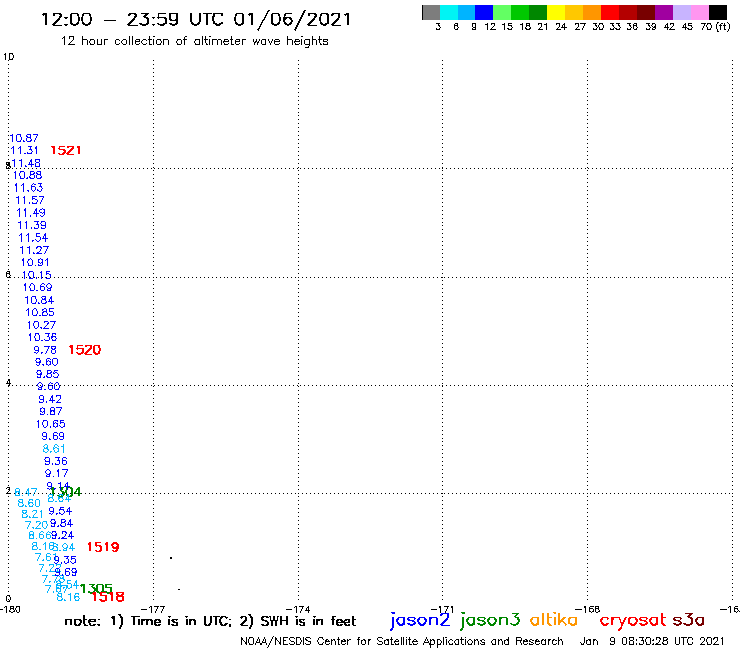Select the wave height value 10.65
Image resolution: width=740 pixels, height=650 pixels.
pyautogui.click(x=50, y=424)
